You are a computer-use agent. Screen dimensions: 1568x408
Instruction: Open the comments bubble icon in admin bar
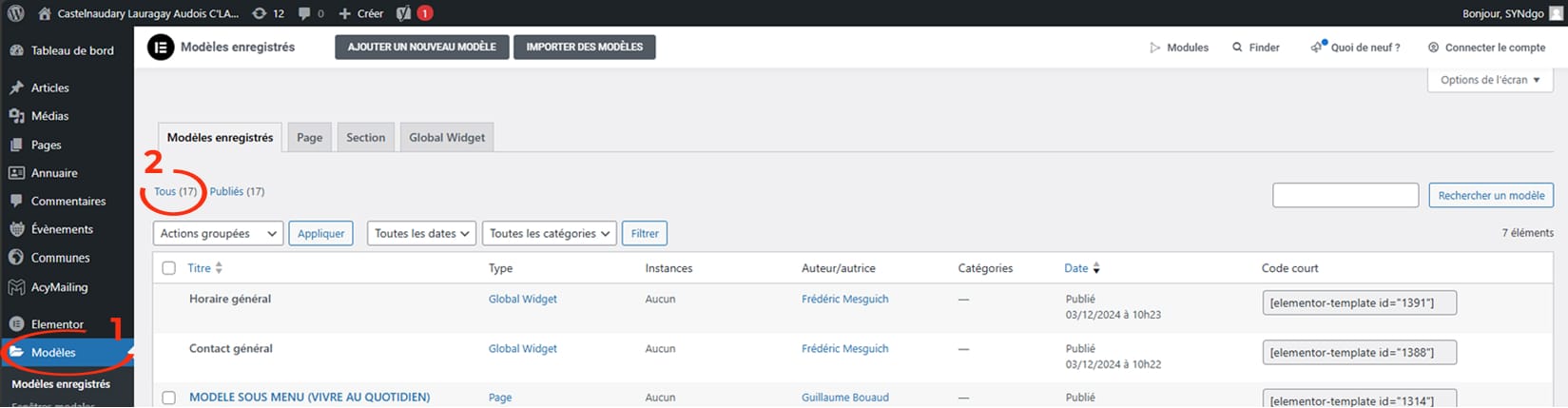pos(304,13)
